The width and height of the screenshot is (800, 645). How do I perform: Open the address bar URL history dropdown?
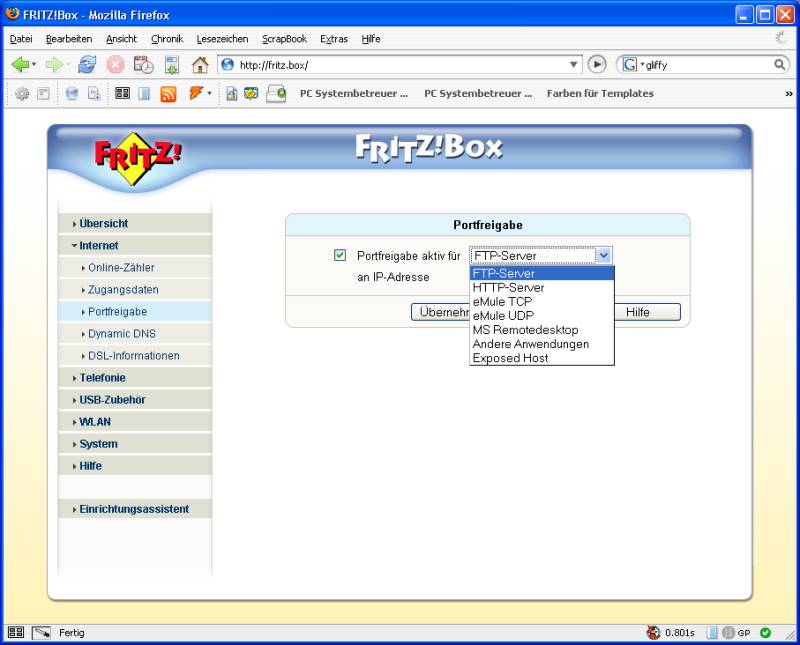pyautogui.click(x=573, y=65)
